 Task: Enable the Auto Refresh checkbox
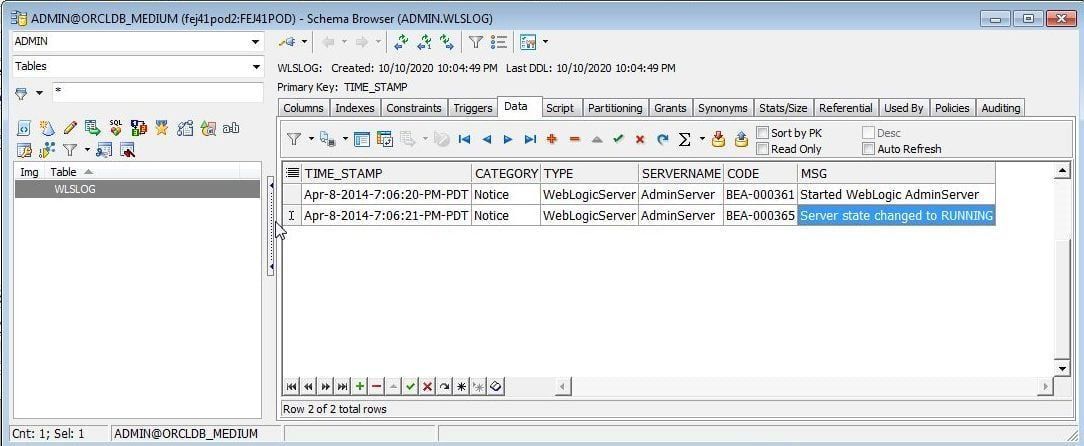pos(868,149)
